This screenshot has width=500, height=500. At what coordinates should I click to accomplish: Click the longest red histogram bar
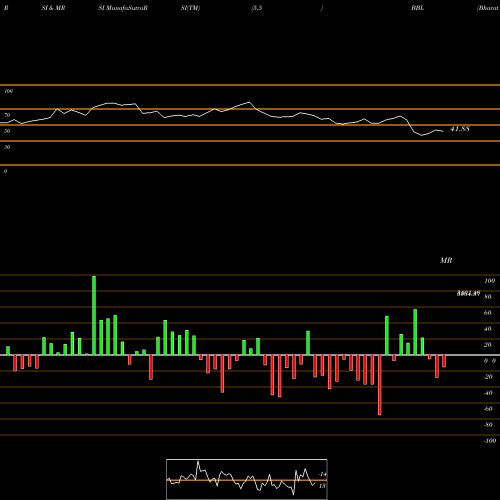380,385
